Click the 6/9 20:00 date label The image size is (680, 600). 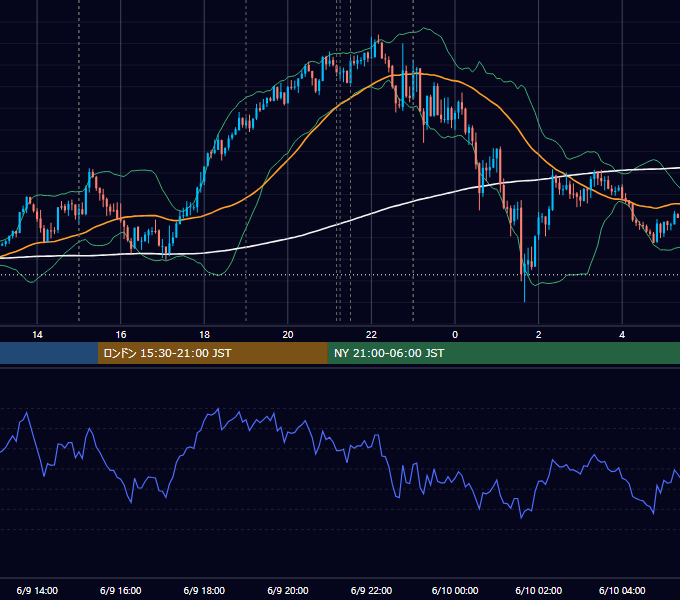pyautogui.click(x=288, y=590)
